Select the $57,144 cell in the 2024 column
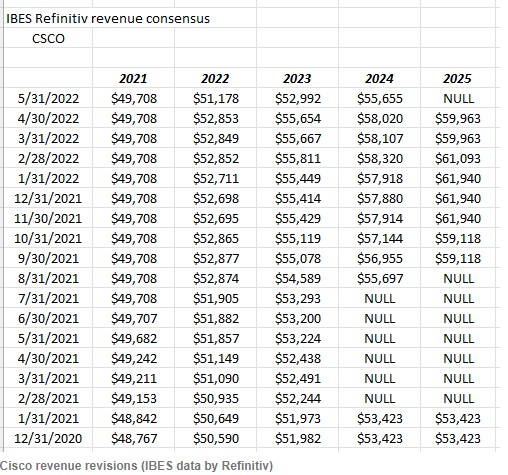Screen dimensions: 508x475 tap(379, 239)
